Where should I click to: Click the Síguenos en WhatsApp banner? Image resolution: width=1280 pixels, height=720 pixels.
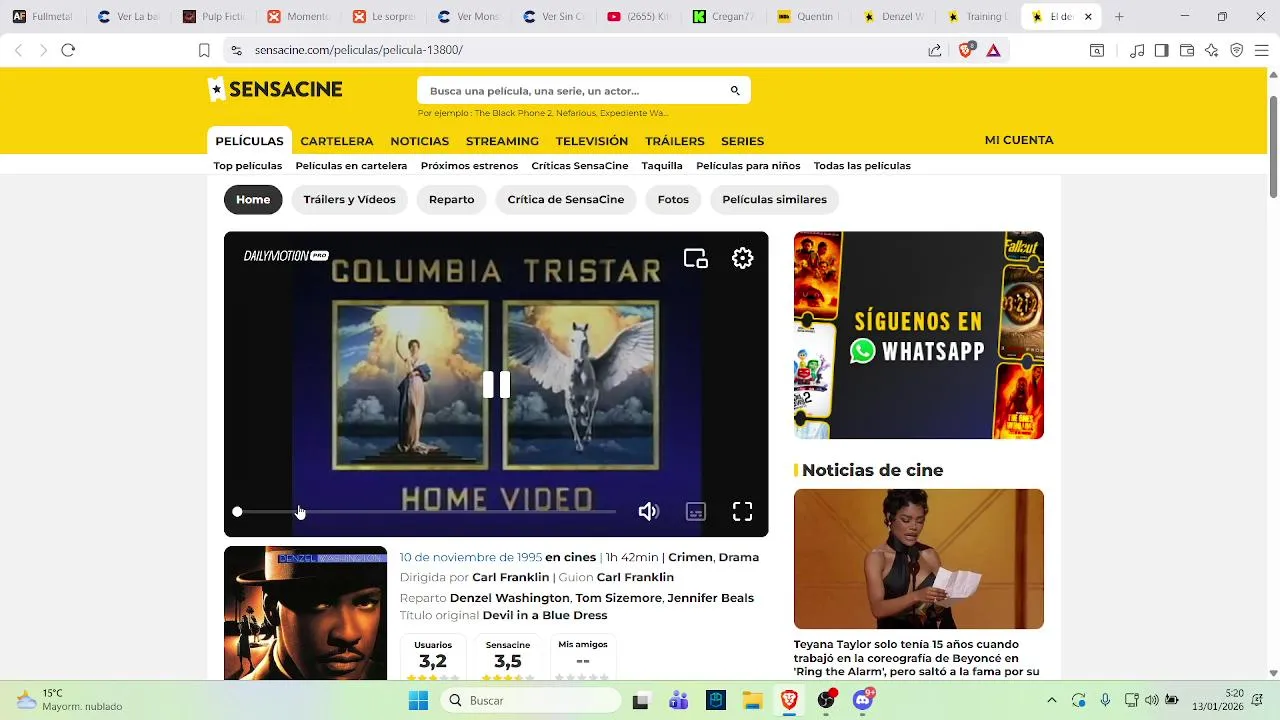[x=919, y=335]
